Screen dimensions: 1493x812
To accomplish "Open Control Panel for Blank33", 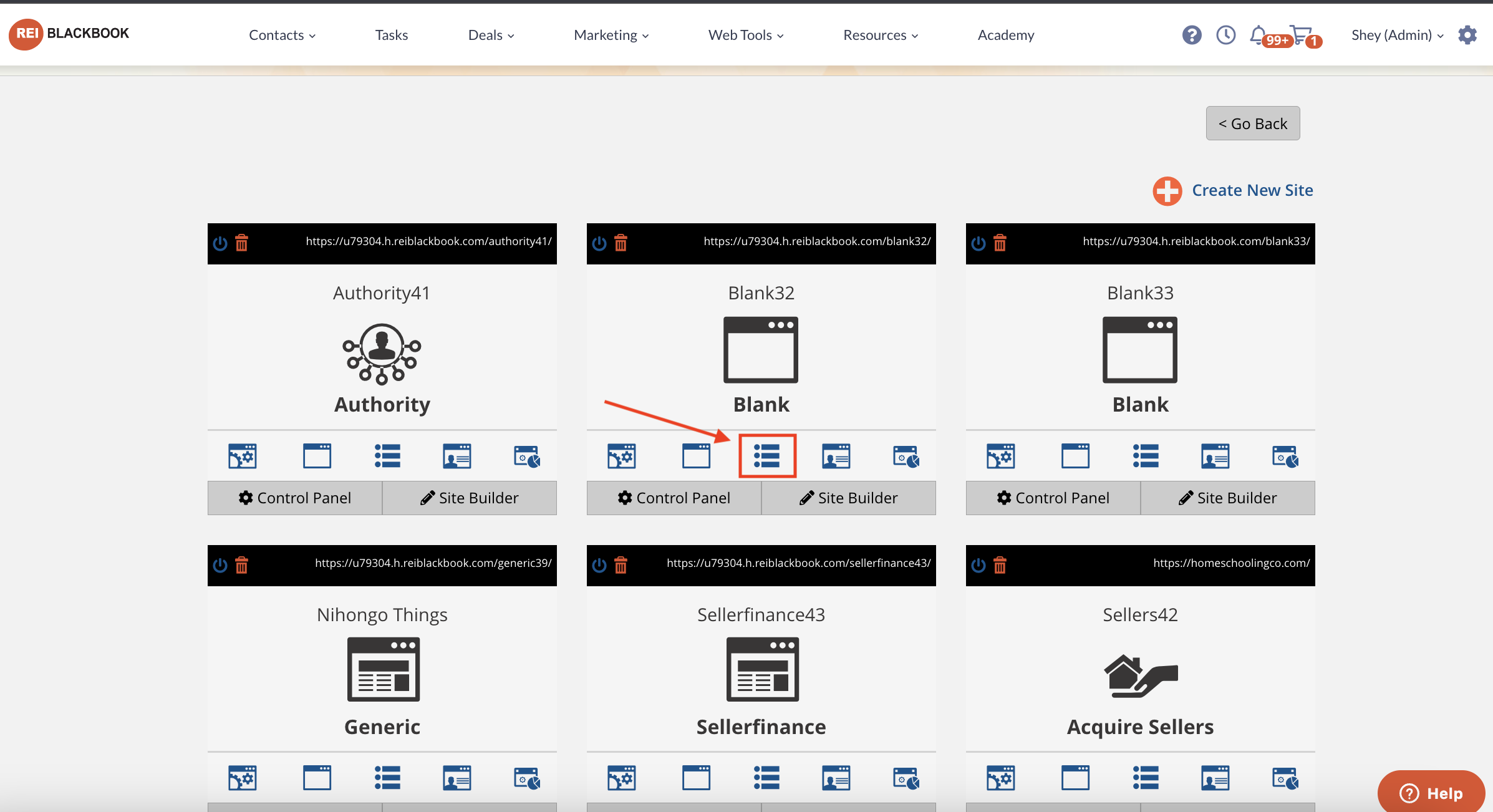I will tap(1053, 498).
